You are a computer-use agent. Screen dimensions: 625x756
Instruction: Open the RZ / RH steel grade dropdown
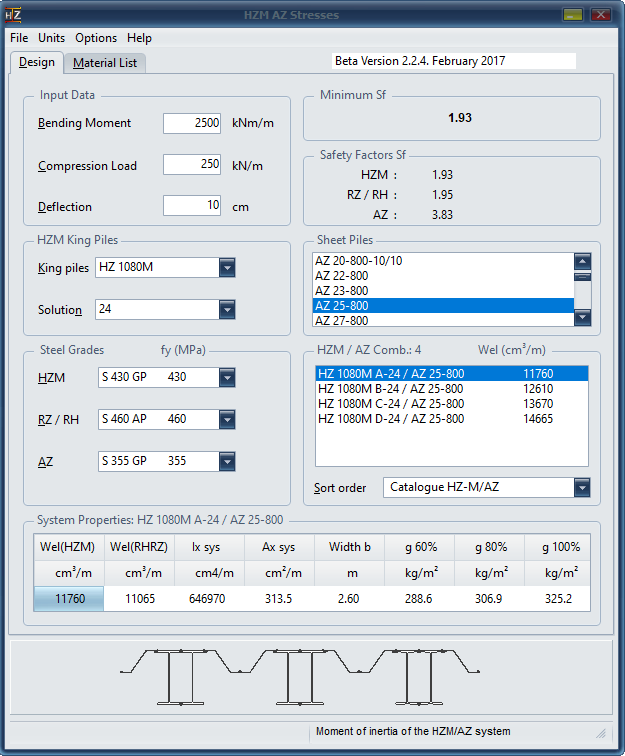click(x=227, y=419)
